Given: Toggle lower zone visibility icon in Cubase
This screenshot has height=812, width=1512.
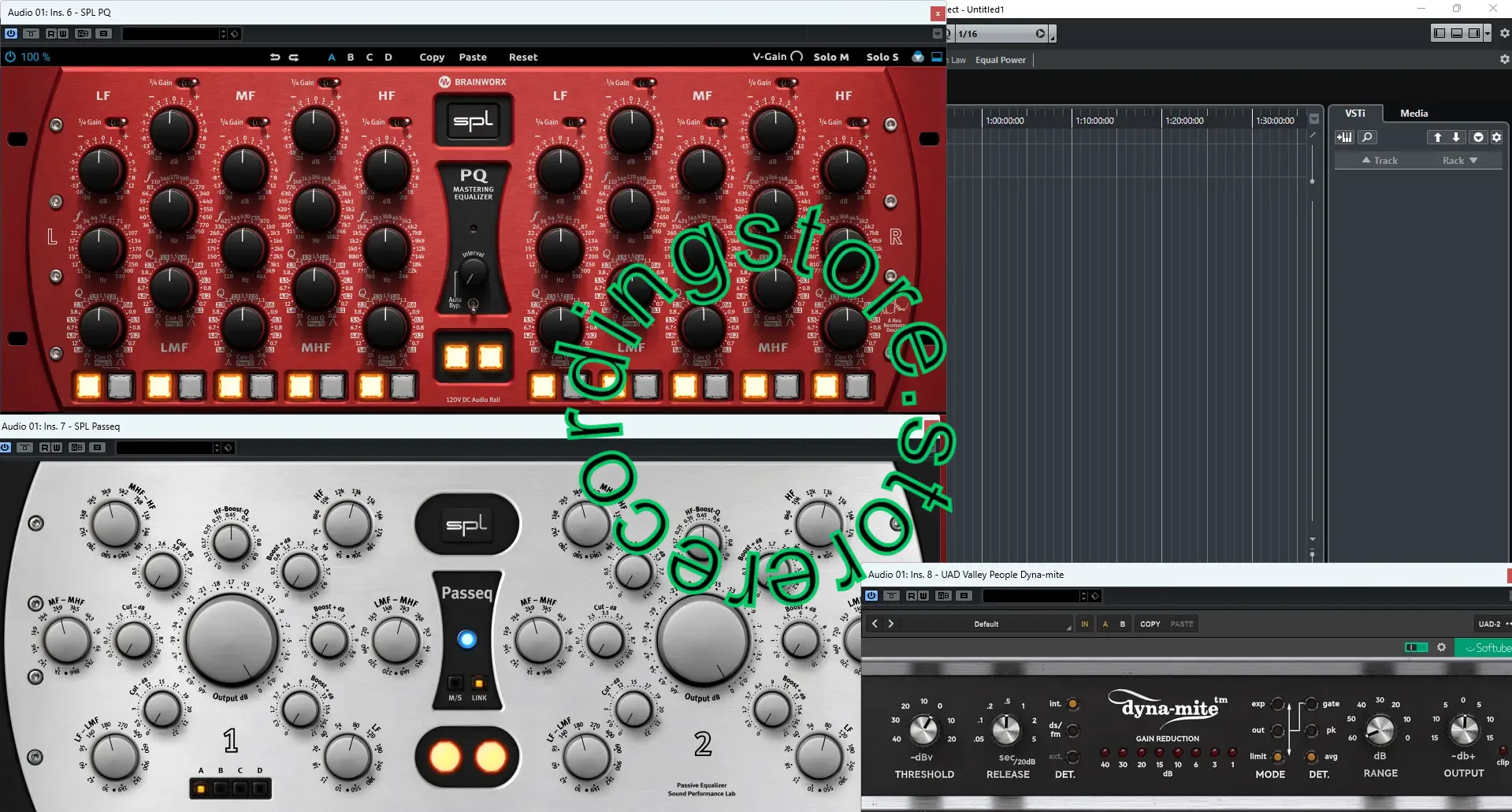Looking at the screenshot, I should 1457,33.
